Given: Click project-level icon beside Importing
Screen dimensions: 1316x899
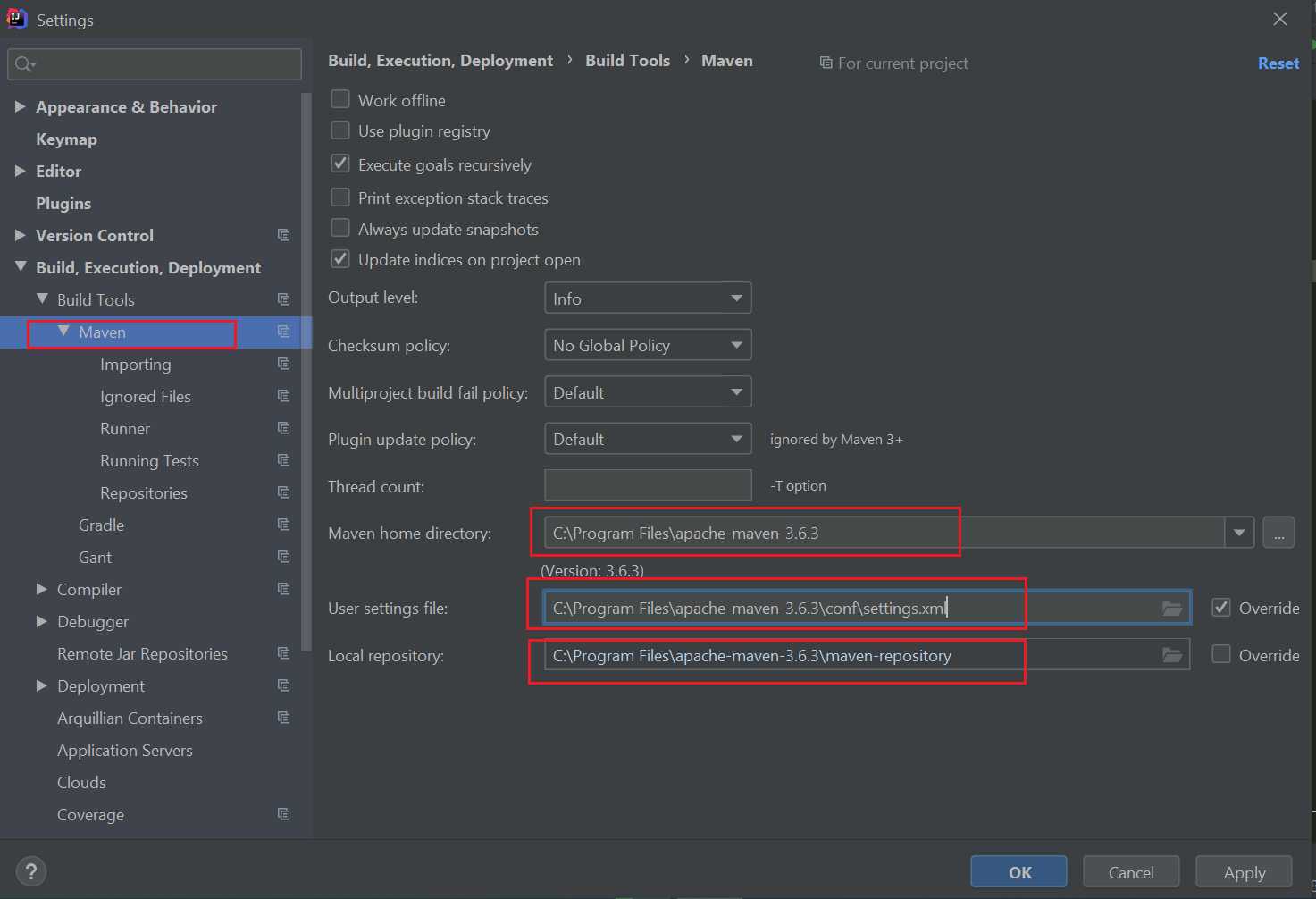Looking at the screenshot, I should tap(284, 364).
